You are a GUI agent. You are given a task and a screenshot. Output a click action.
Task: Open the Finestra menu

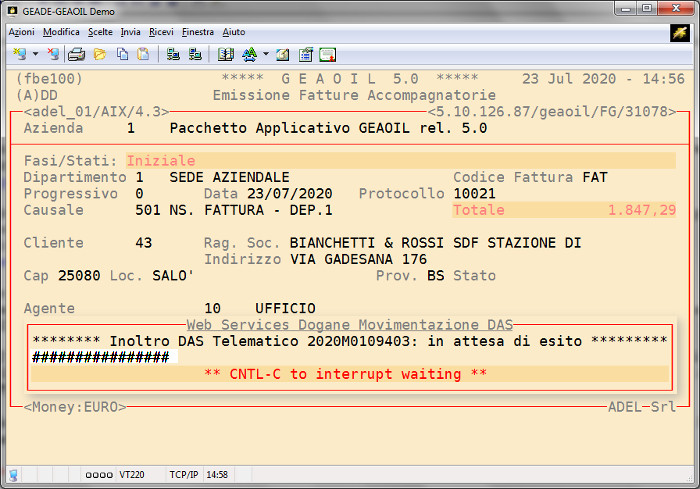click(x=198, y=32)
